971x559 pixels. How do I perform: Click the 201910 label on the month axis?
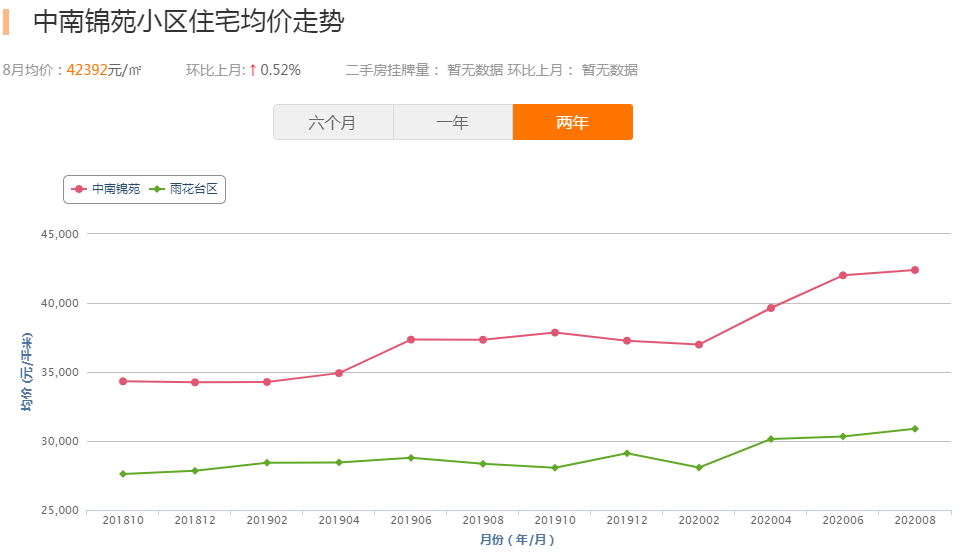pyautogui.click(x=555, y=520)
